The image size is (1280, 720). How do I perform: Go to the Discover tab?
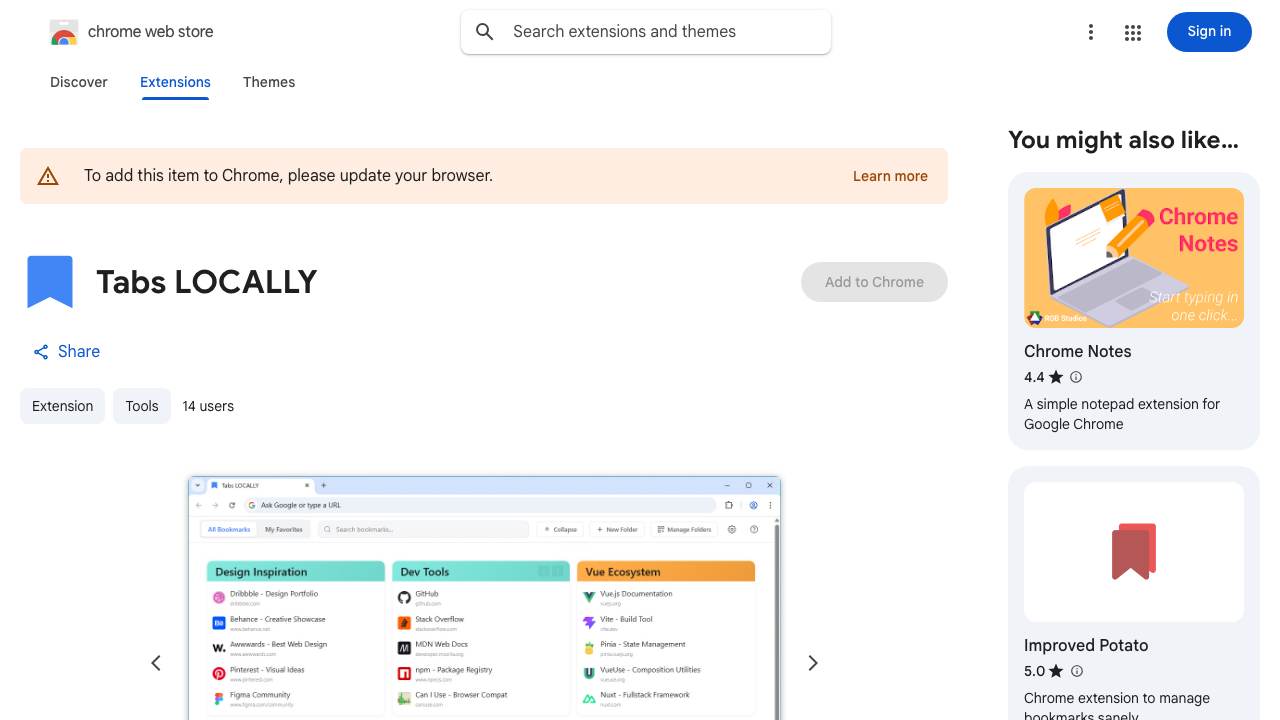[x=79, y=82]
